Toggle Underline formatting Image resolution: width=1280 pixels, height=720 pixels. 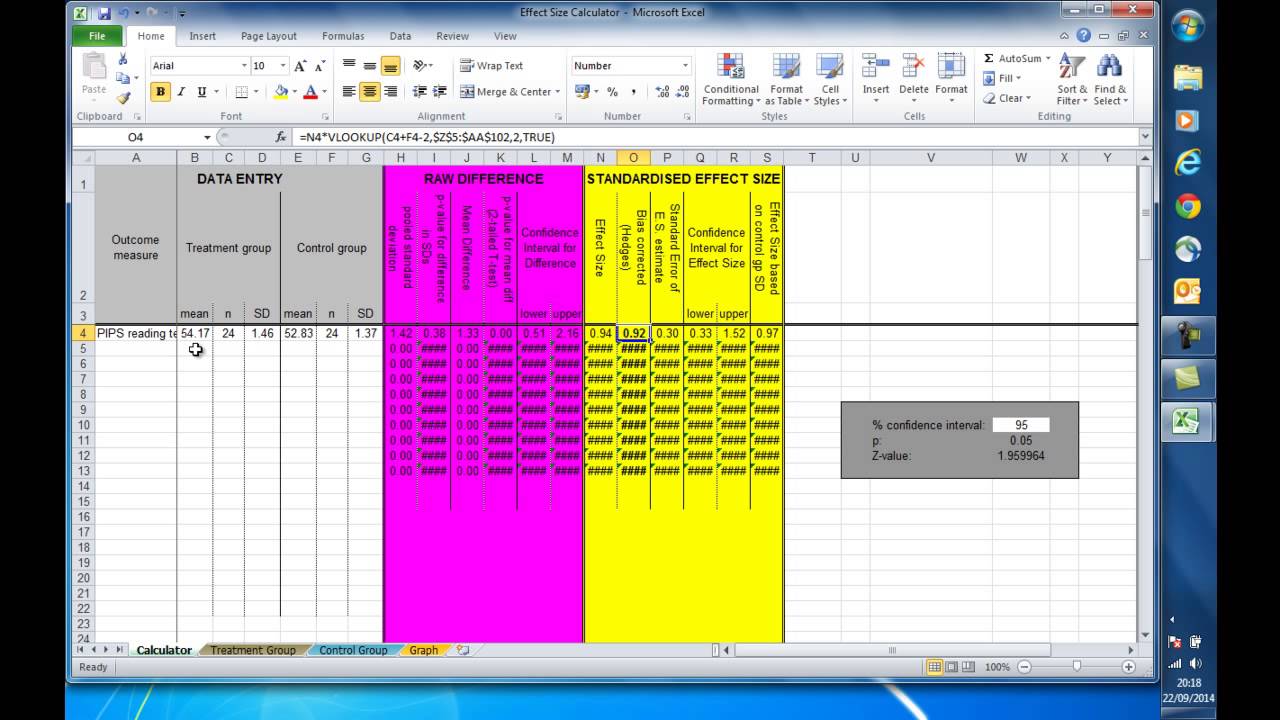point(202,92)
